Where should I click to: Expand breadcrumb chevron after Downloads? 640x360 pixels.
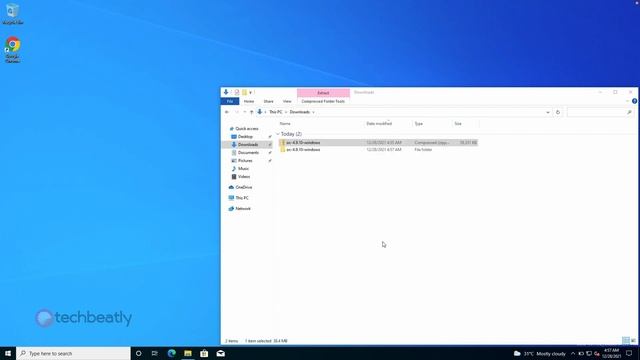[x=313, y=112]
